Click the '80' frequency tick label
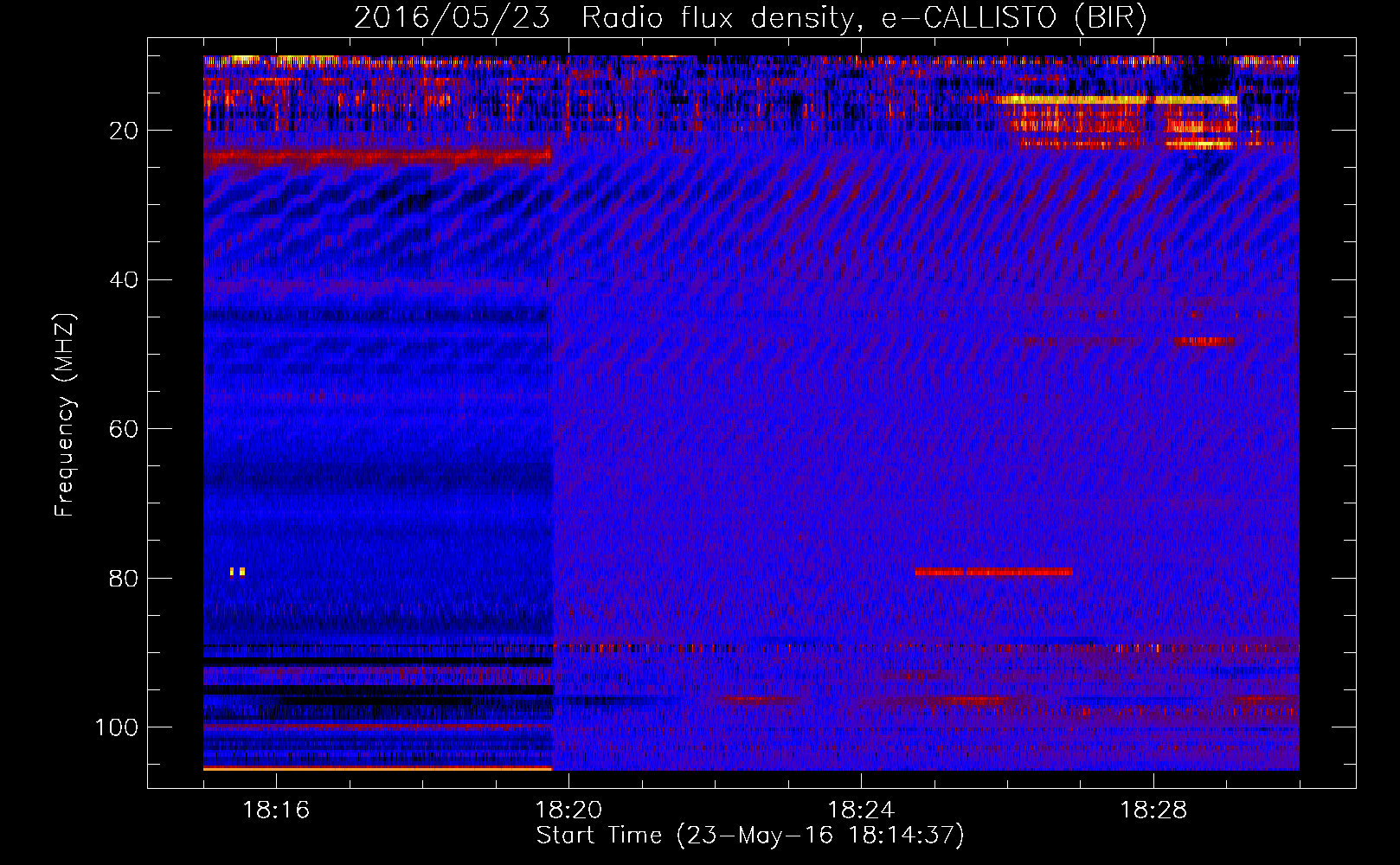 pos(124,578)
